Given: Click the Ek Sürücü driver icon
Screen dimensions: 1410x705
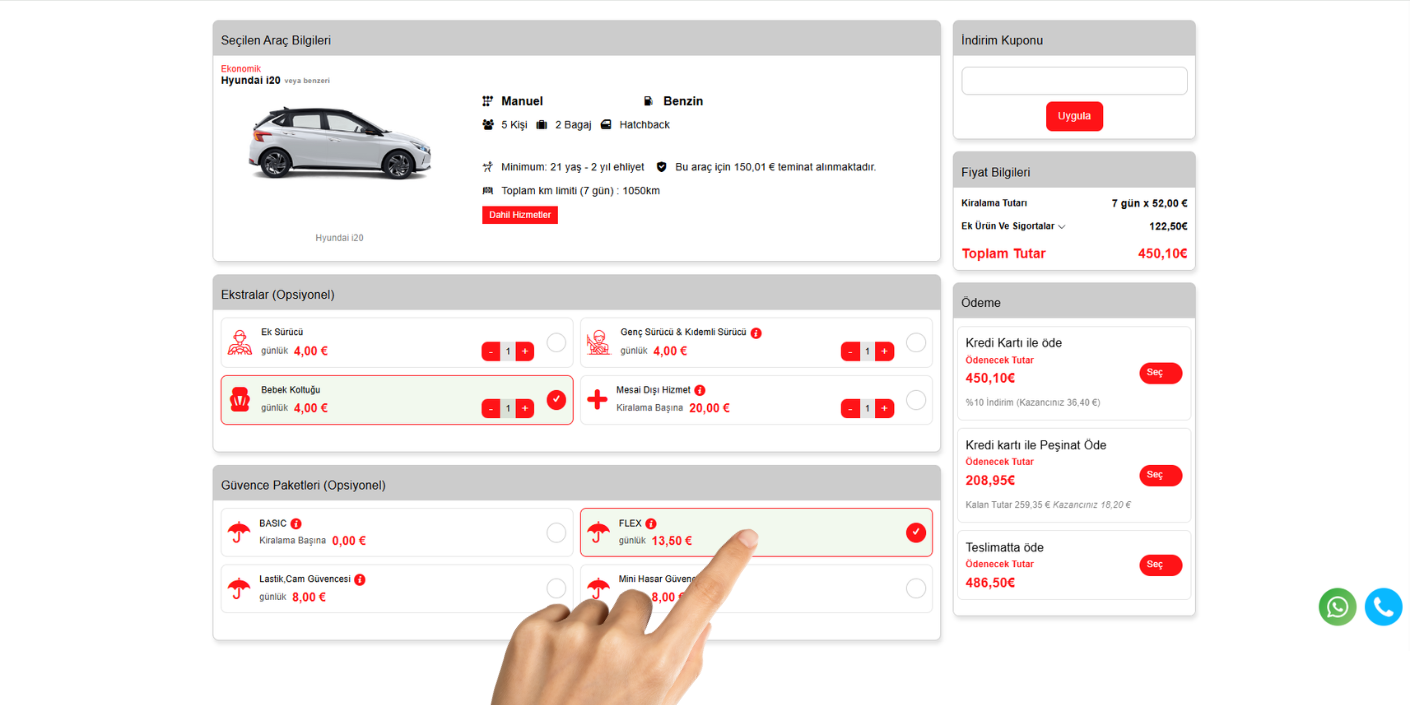Looking at the screenshot, I should pos(239,342).
